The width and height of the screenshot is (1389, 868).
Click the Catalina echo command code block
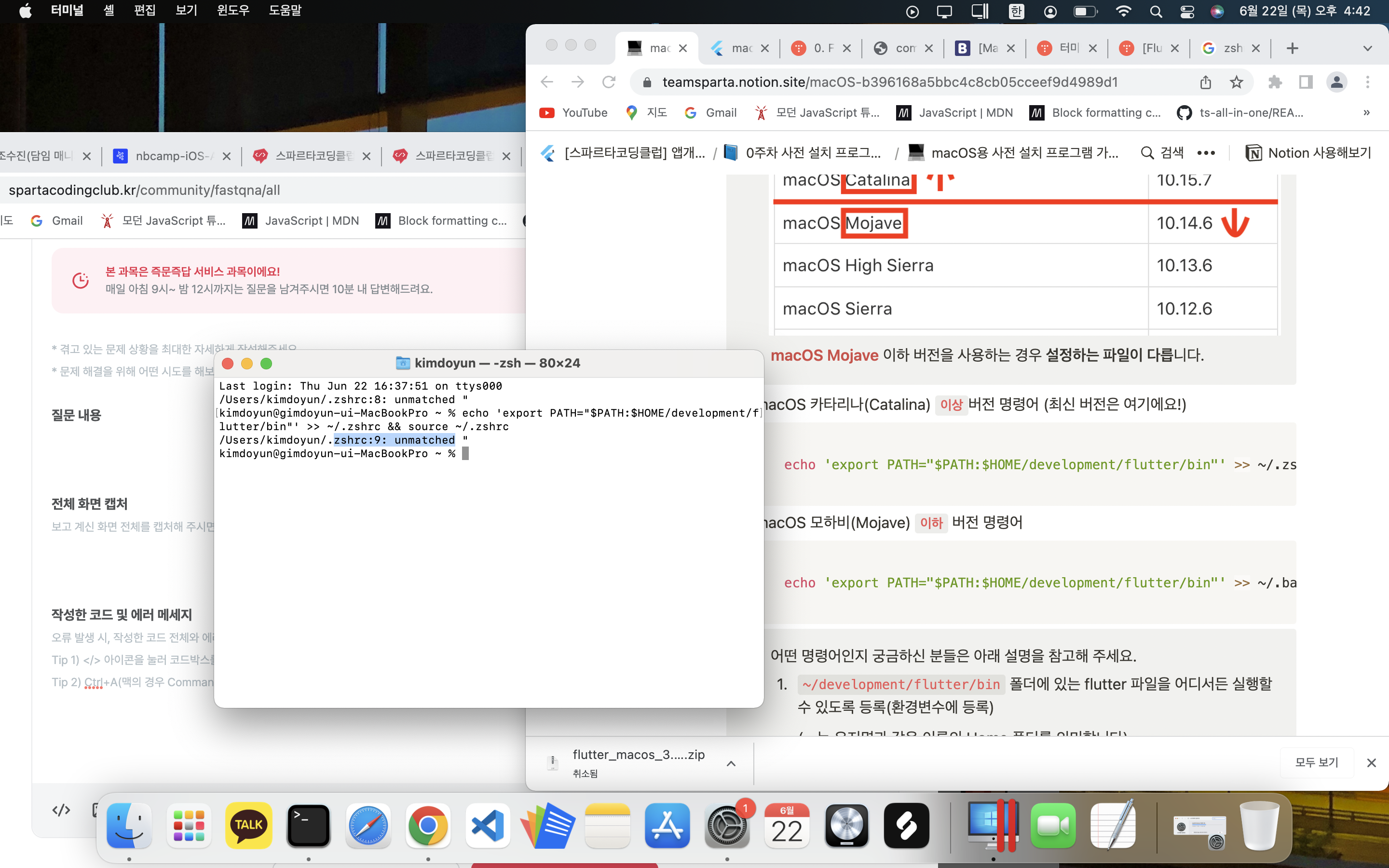pos(1030,464)
